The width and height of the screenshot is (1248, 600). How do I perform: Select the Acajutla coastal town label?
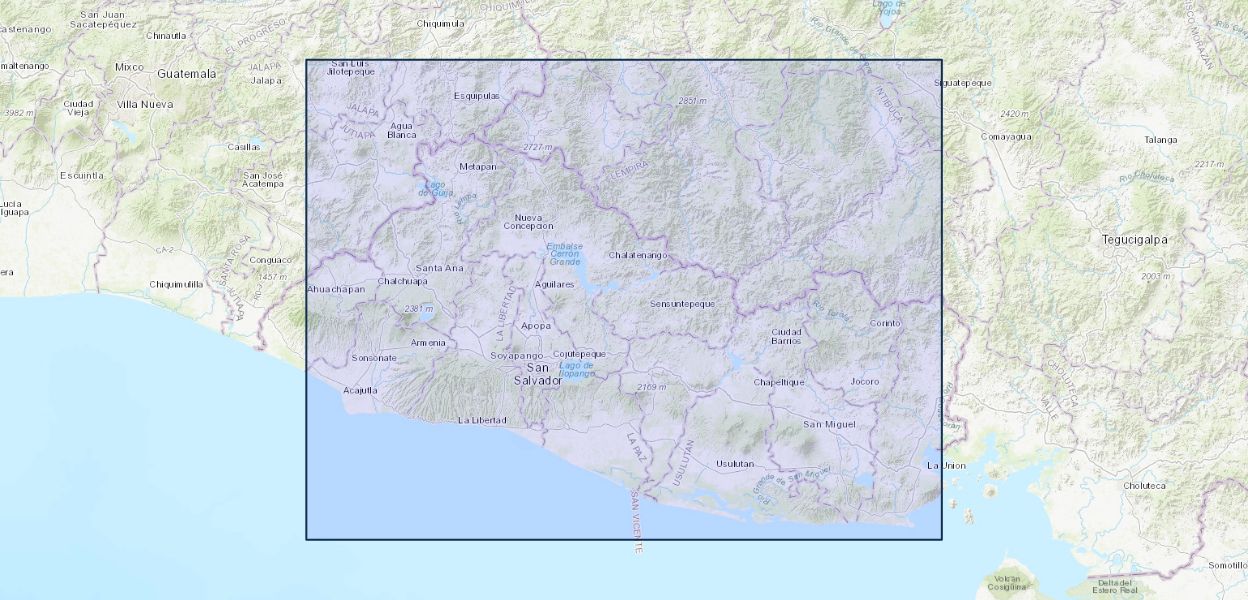[360, 390]
